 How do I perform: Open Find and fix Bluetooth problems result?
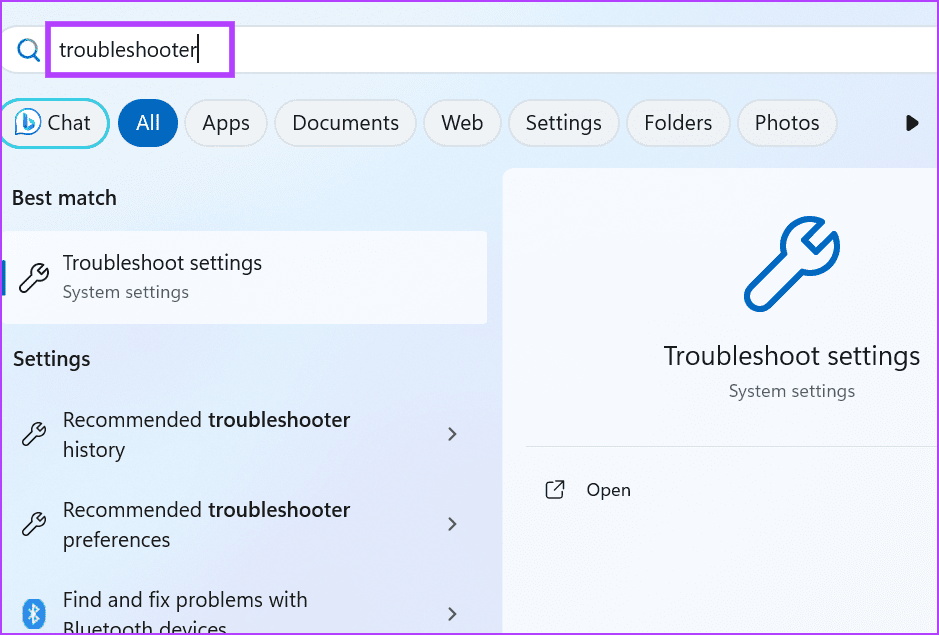(244, 610)
